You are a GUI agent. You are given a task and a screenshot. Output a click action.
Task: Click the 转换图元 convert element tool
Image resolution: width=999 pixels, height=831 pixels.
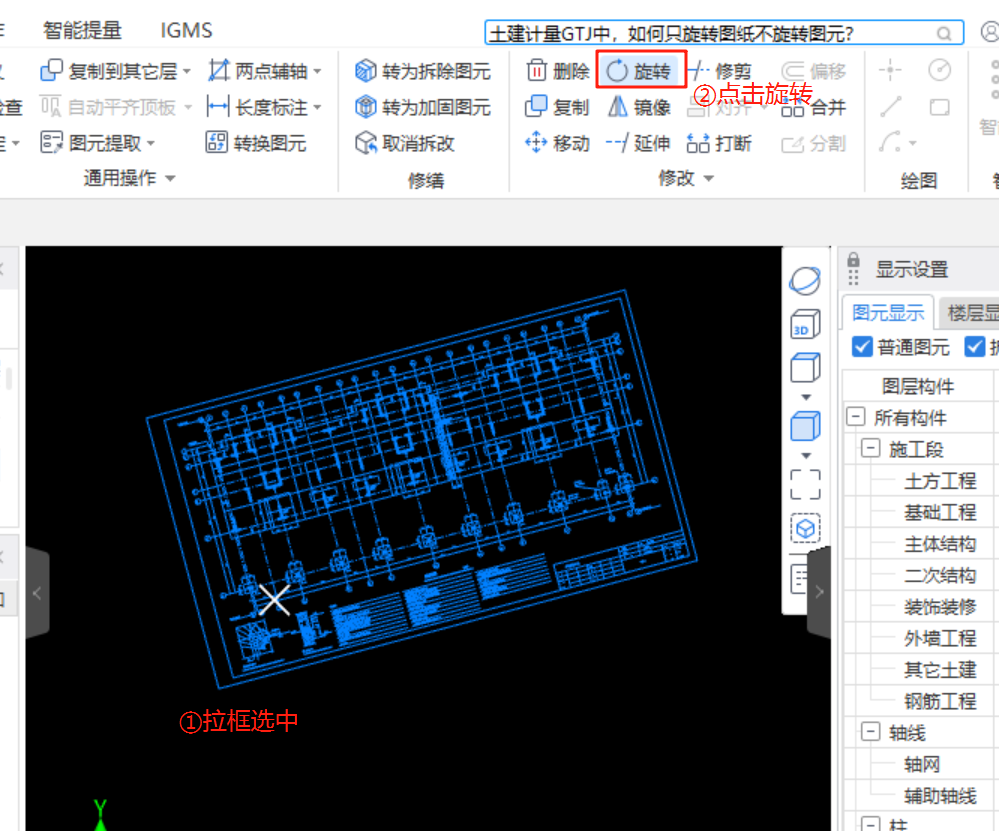(256, 143)
